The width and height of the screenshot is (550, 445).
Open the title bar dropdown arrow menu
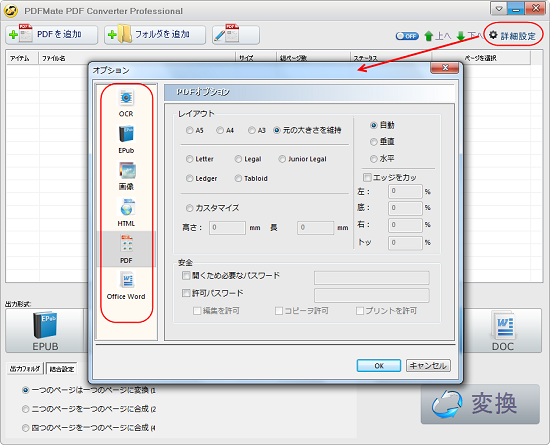[498, 8]
